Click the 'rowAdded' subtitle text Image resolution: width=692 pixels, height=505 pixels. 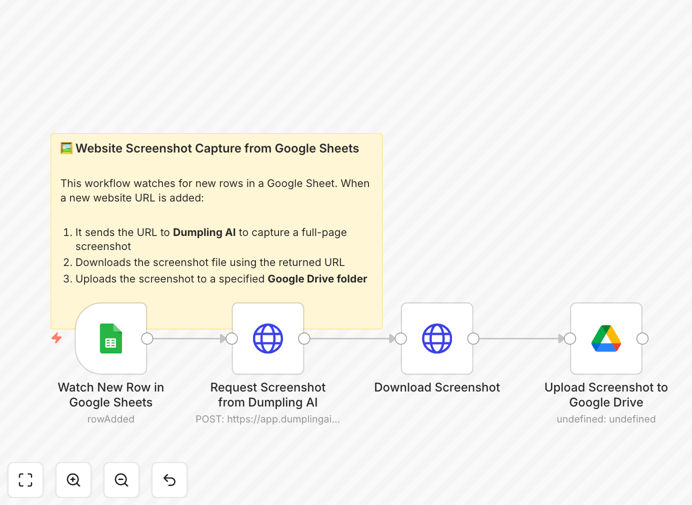pyautogui.click(x=111, y=419)
